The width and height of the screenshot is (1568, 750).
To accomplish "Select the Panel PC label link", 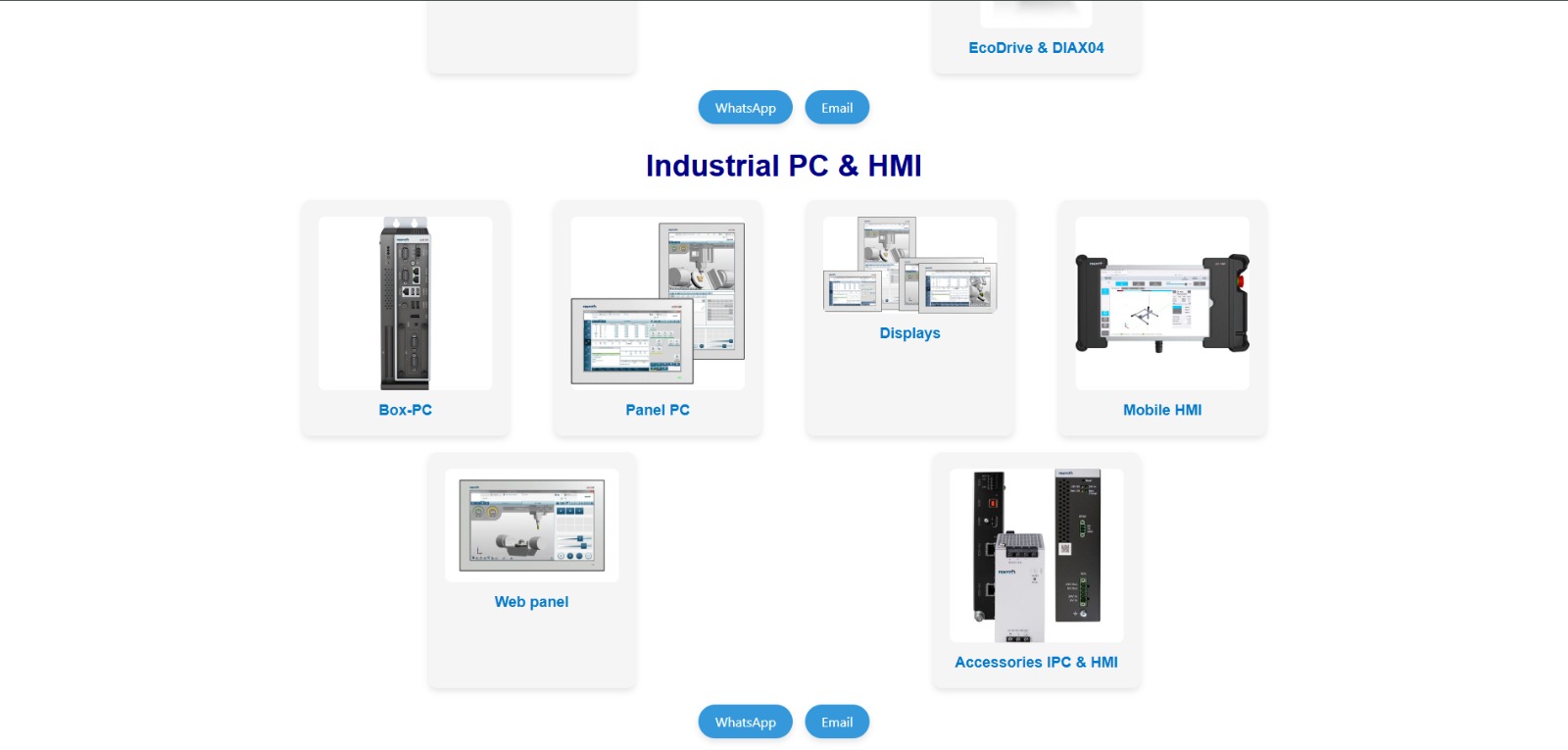I will click(x=658, y=410).
